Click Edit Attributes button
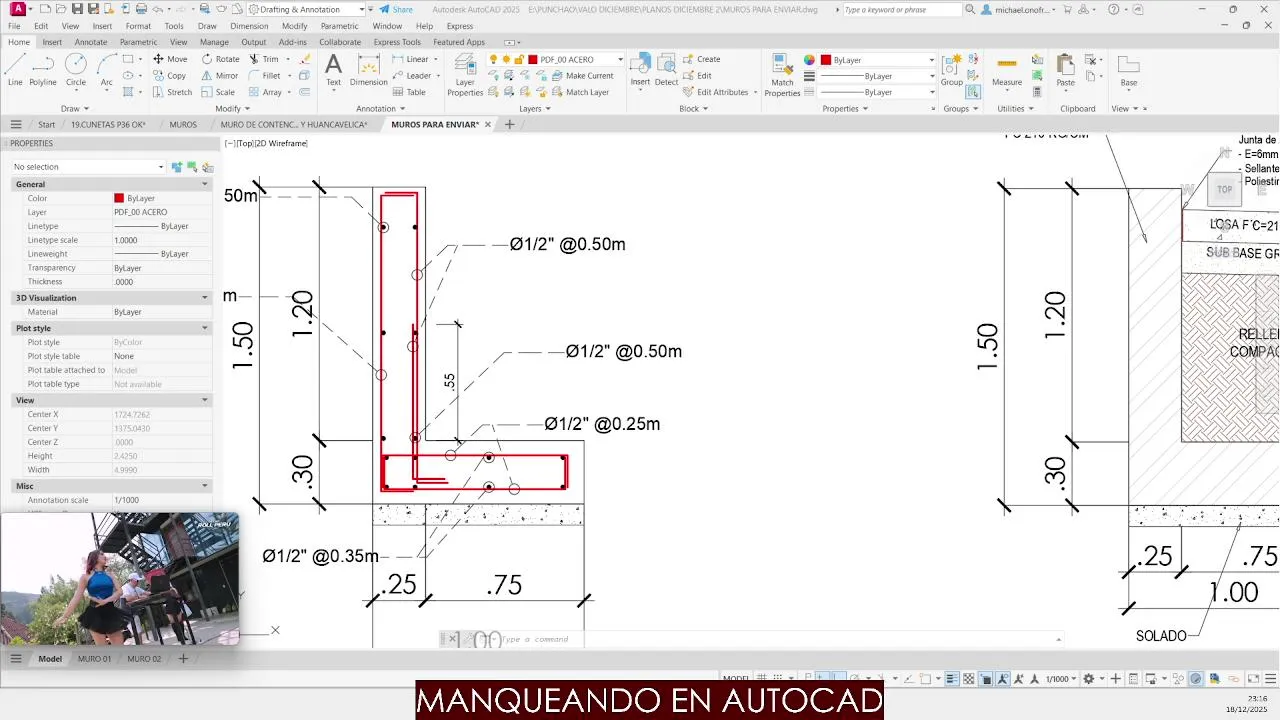1280x720 pixels. (716, 92)
